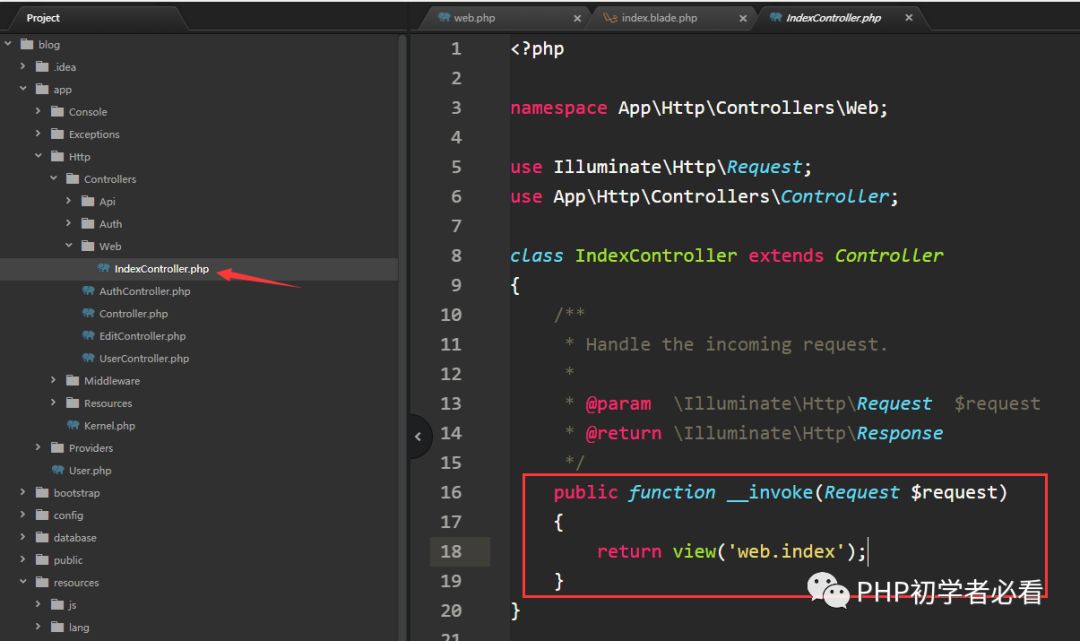The image size is (1080, 641).
Task: Collapse the Http folder chevron
Action: pos(38,156)
